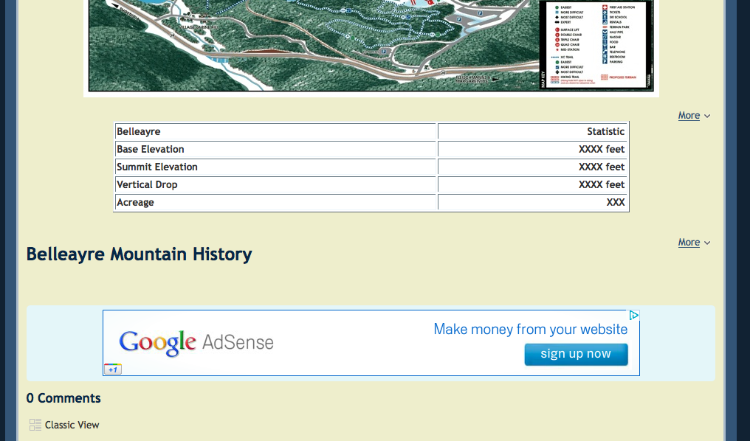Click the AdChoices icon on the ad

[633, 316]
